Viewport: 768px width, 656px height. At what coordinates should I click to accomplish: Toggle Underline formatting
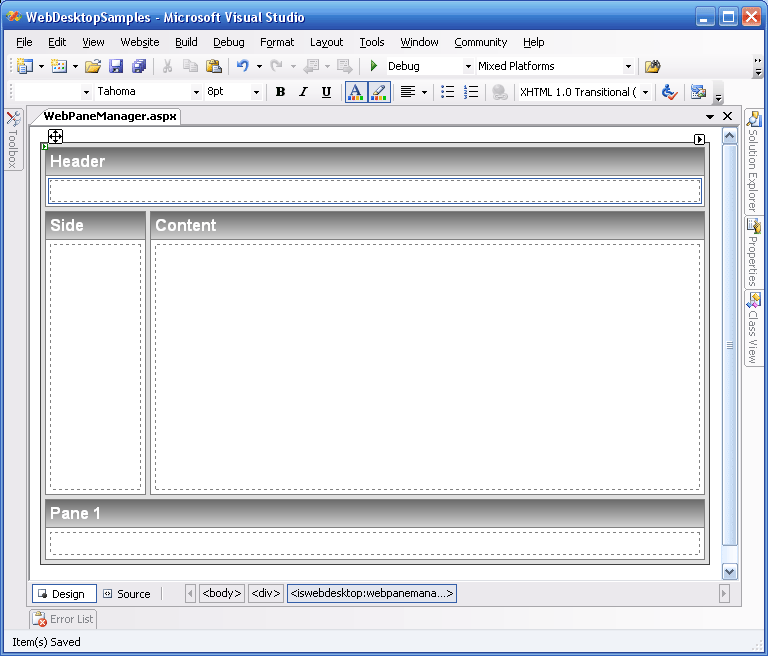(x=326, y=92)
